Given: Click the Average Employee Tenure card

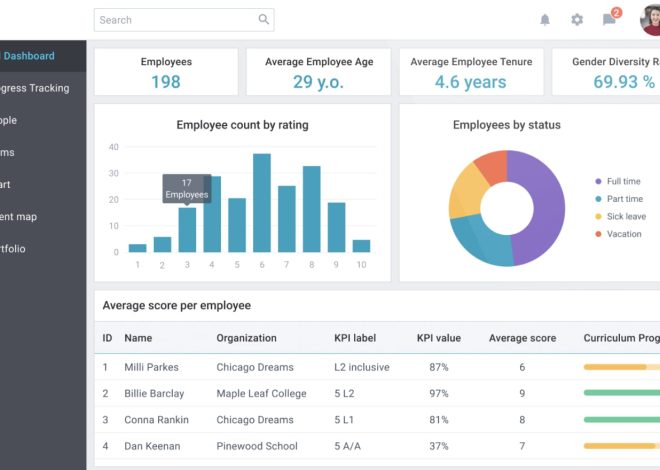Looking at the screenshot, I should 471,72.
